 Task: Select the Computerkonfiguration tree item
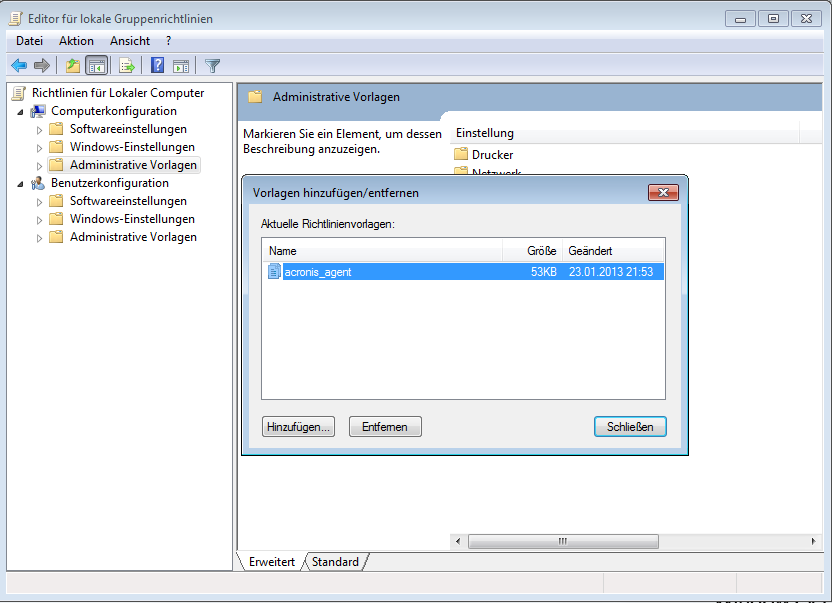114,111
